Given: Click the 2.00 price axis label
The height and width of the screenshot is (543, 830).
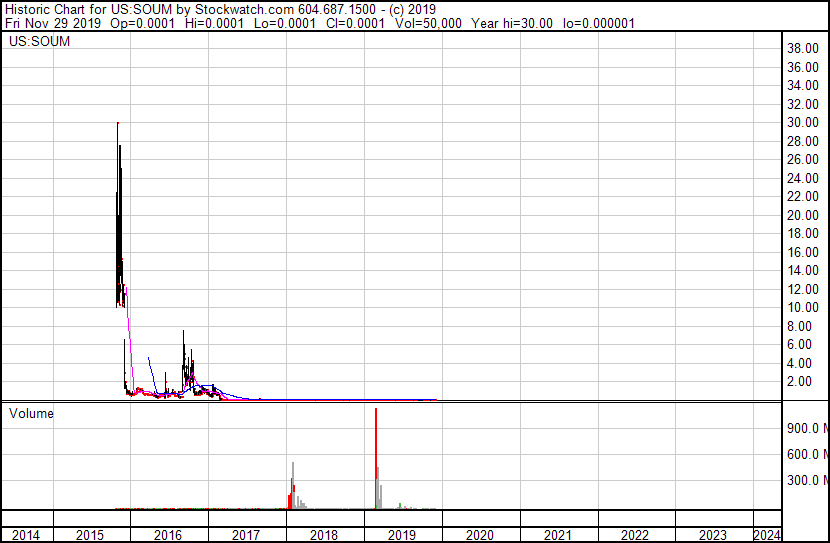Looking at the screenshot, I should 803,382.
